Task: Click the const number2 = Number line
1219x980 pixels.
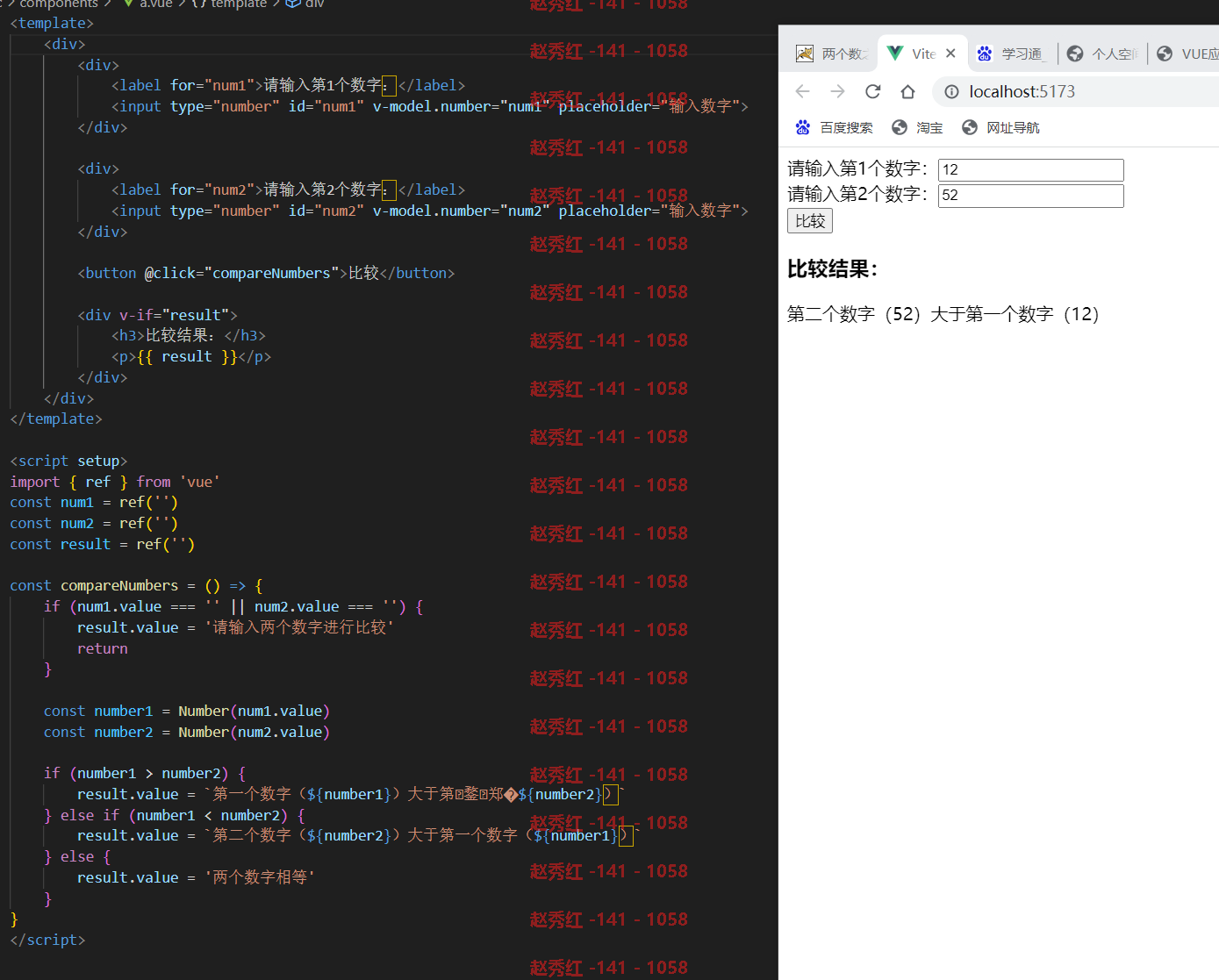Action: click(187, 732)
